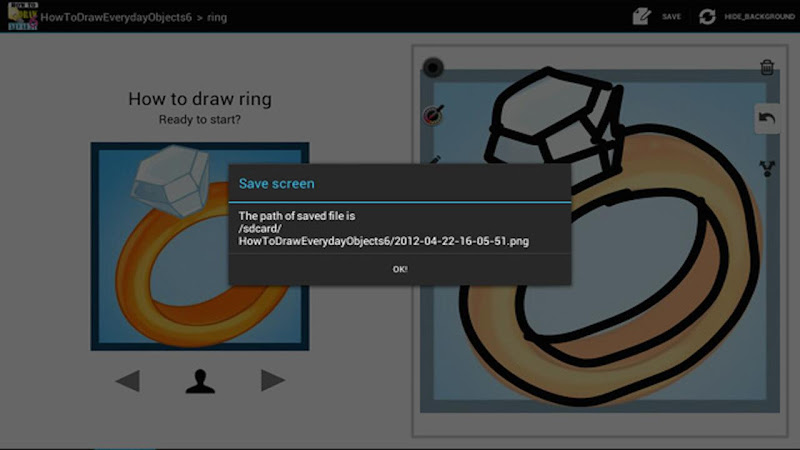
Task: Click the refresh arrows icon beside HIDE_BACKGROUND
Action: tap(707, 17)
